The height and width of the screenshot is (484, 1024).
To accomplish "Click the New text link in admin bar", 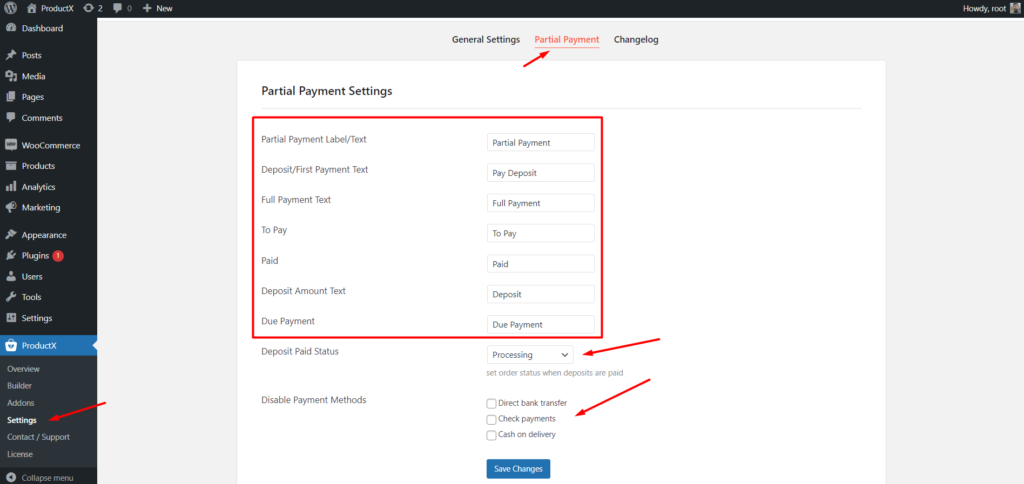I will 165,8.
